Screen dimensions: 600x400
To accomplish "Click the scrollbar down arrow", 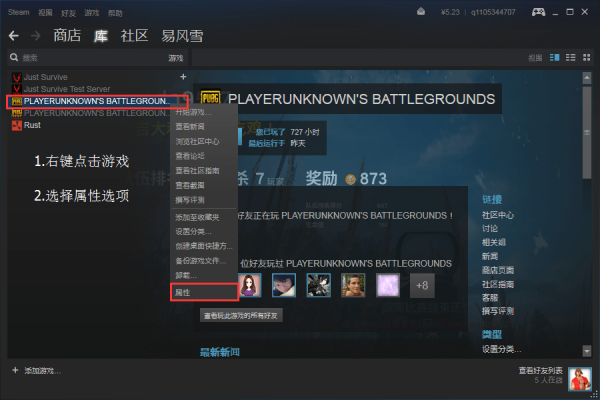I will point(587,350).
